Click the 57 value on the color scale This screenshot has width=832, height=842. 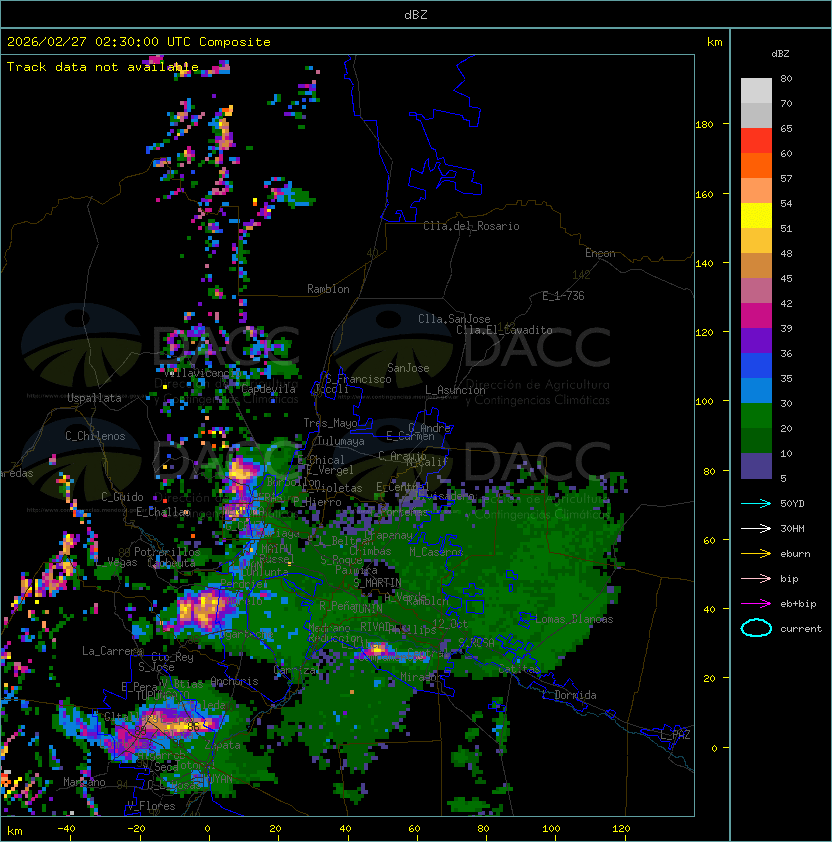(786, 178)
